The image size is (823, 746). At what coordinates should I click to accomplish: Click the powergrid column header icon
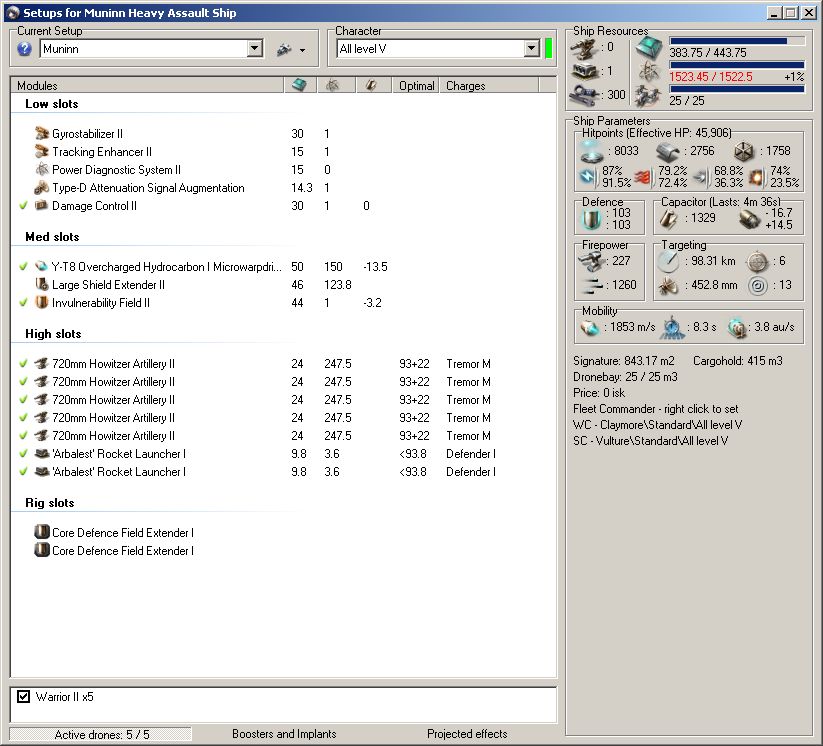tap(334, 86)
